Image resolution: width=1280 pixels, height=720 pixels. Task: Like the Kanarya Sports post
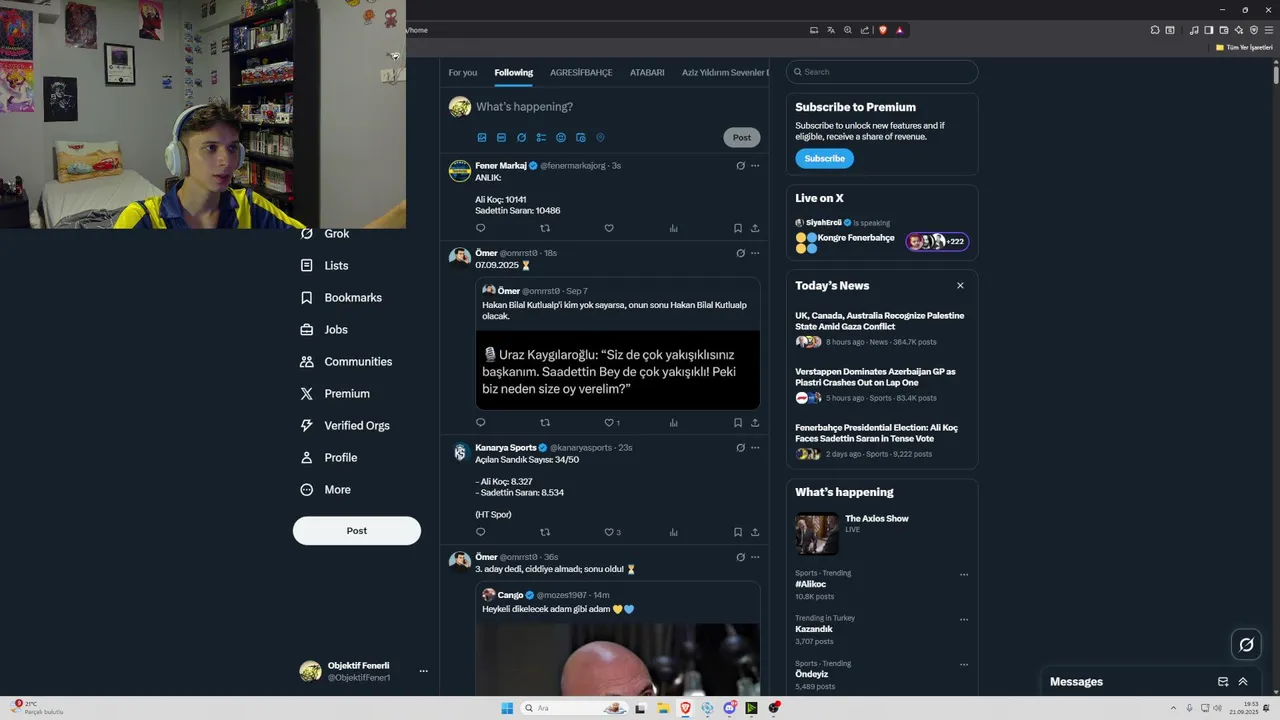tap(609, 532)
